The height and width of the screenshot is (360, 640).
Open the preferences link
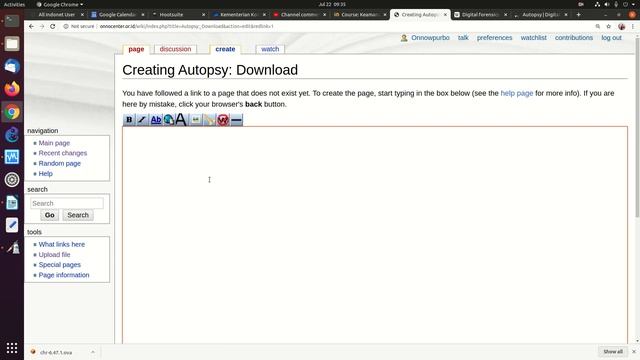coord(494,38)
